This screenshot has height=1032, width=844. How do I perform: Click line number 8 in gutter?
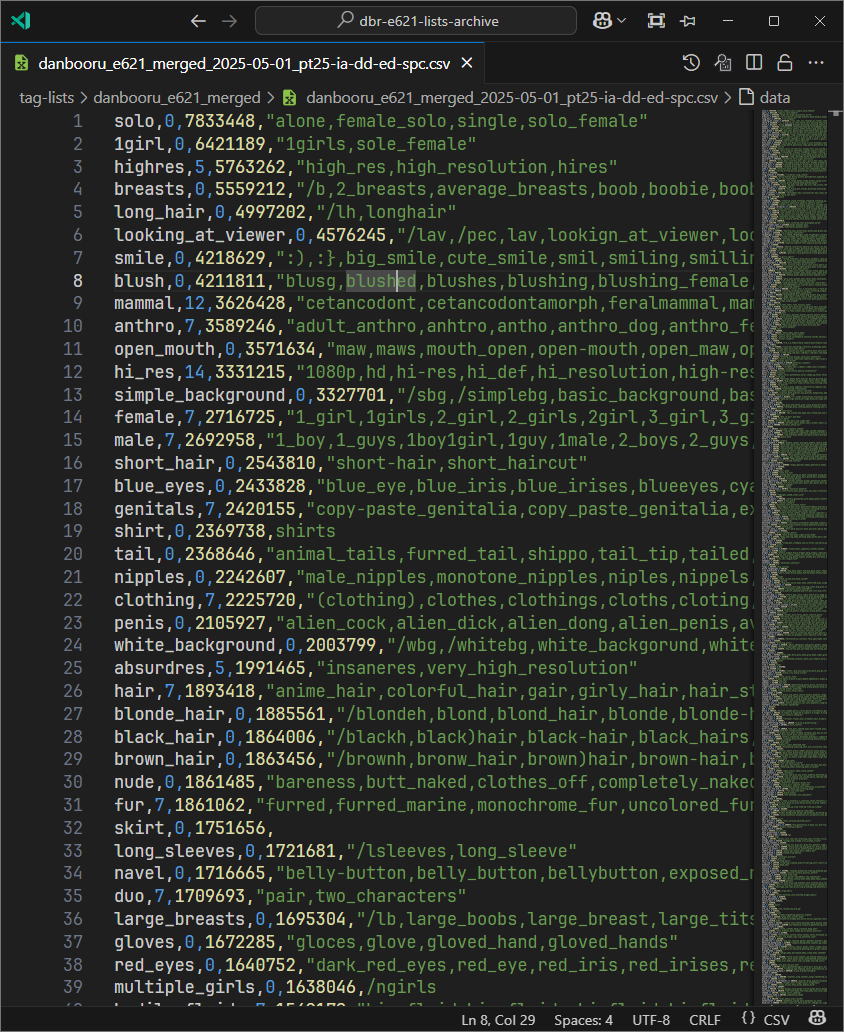pyautogui.click(x=78, y=281)
